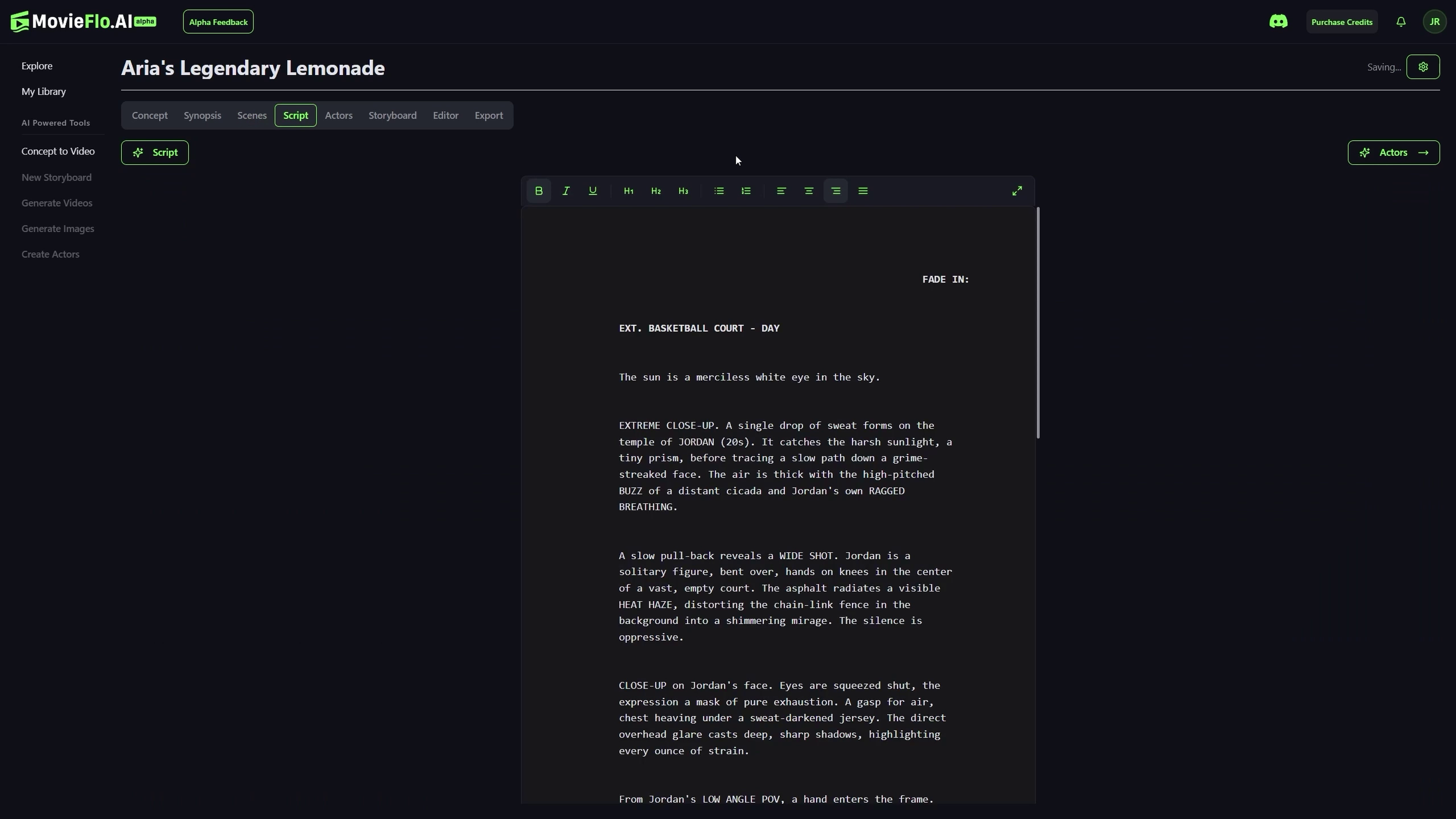Open the Scenes tab

(x=252, y=115)
